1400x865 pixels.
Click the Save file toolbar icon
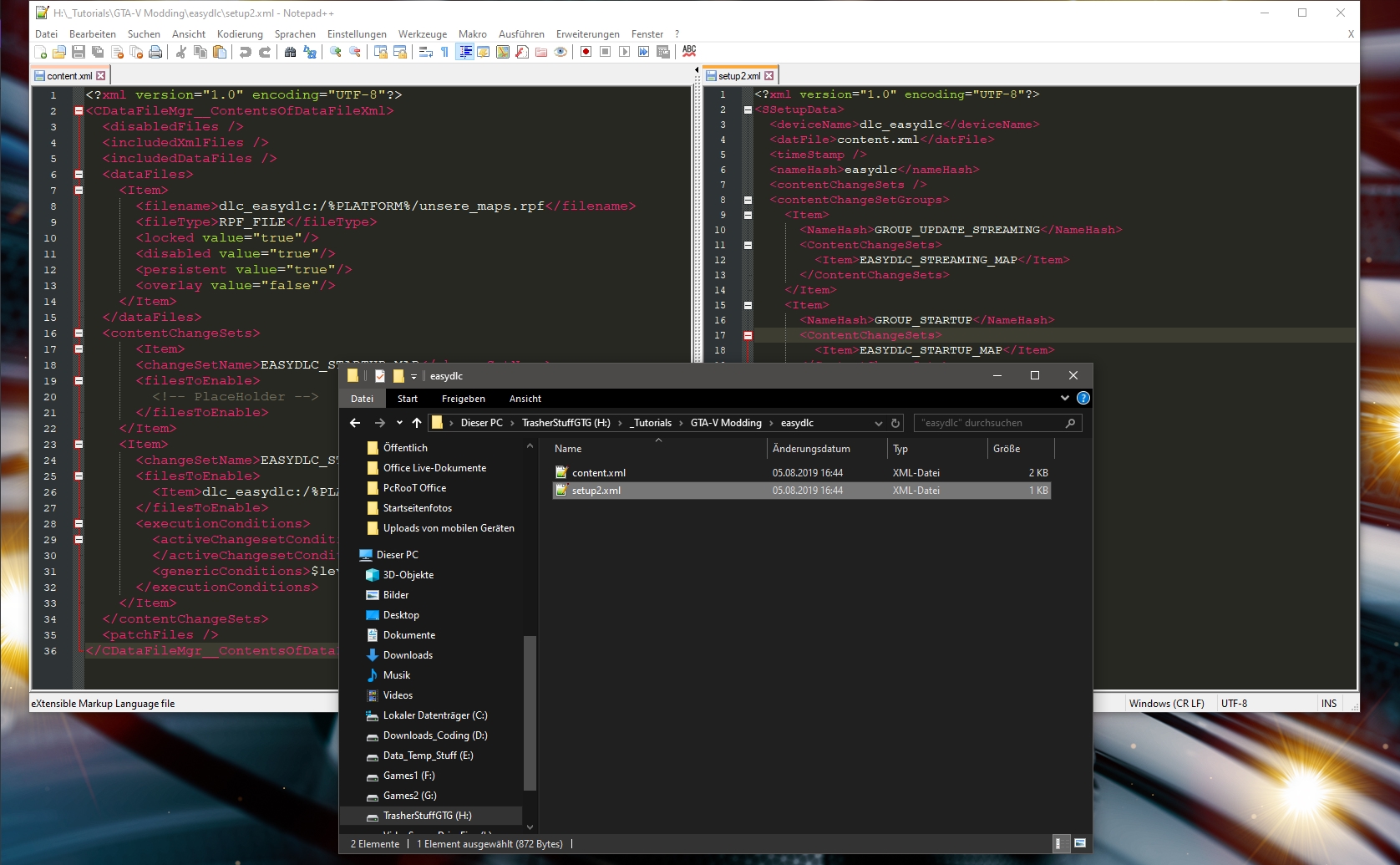coord(79,52)
